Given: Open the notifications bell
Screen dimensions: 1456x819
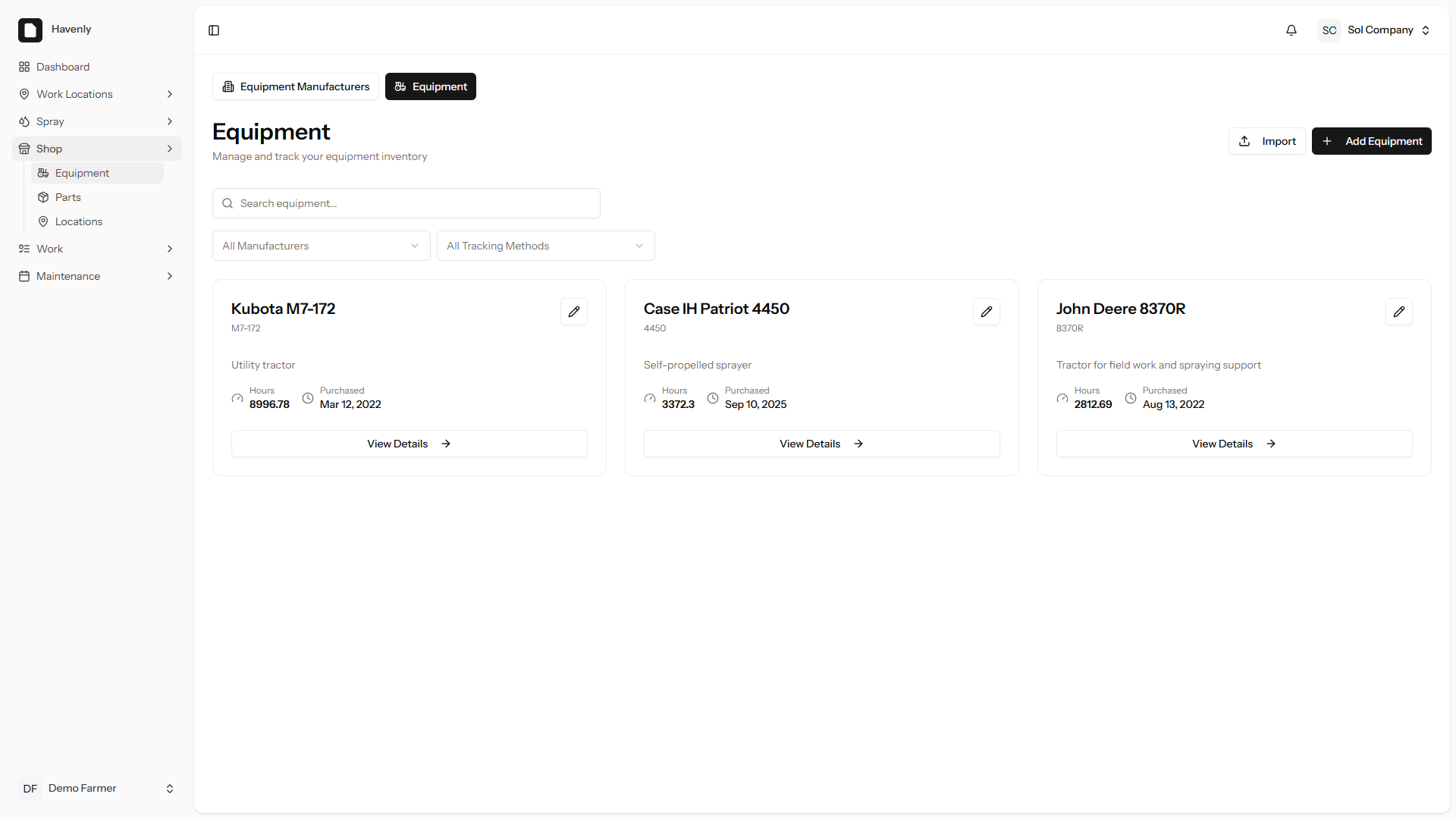Looking at the screenshot, I should coord(1291,30).
